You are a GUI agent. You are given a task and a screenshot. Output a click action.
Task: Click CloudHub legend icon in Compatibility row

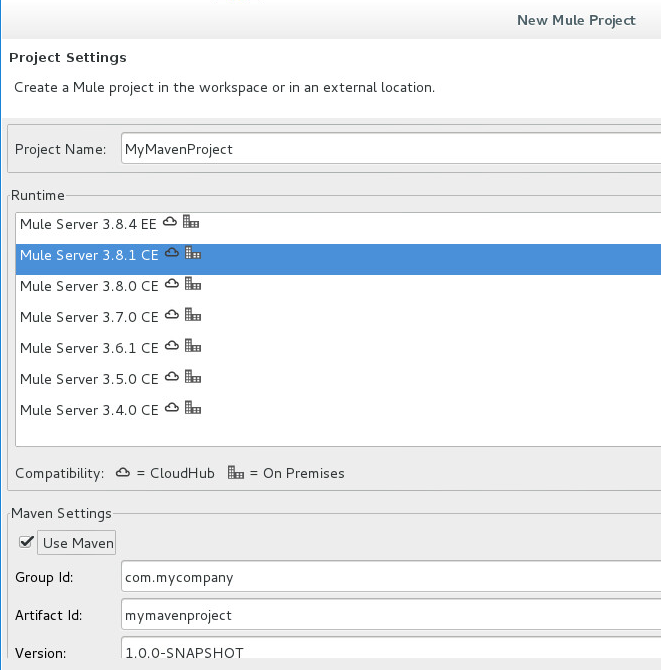(123, 473)
